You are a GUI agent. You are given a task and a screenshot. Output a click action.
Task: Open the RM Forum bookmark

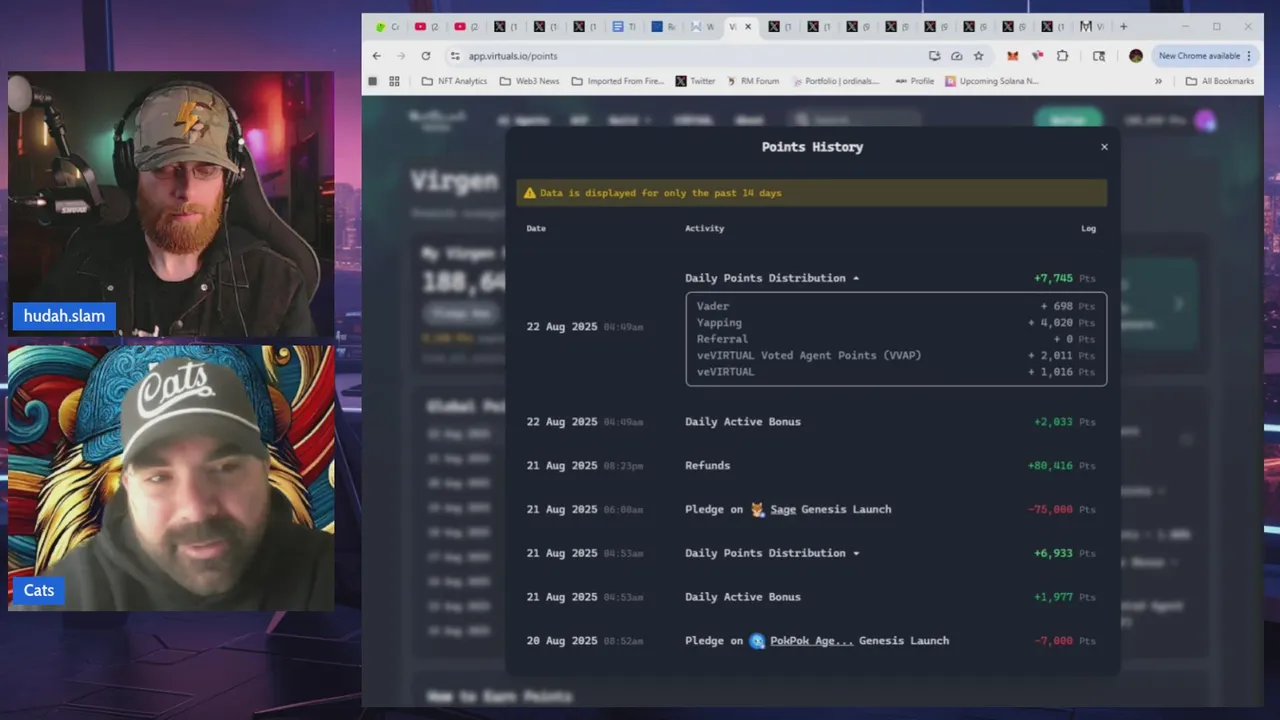pos(752,81)
